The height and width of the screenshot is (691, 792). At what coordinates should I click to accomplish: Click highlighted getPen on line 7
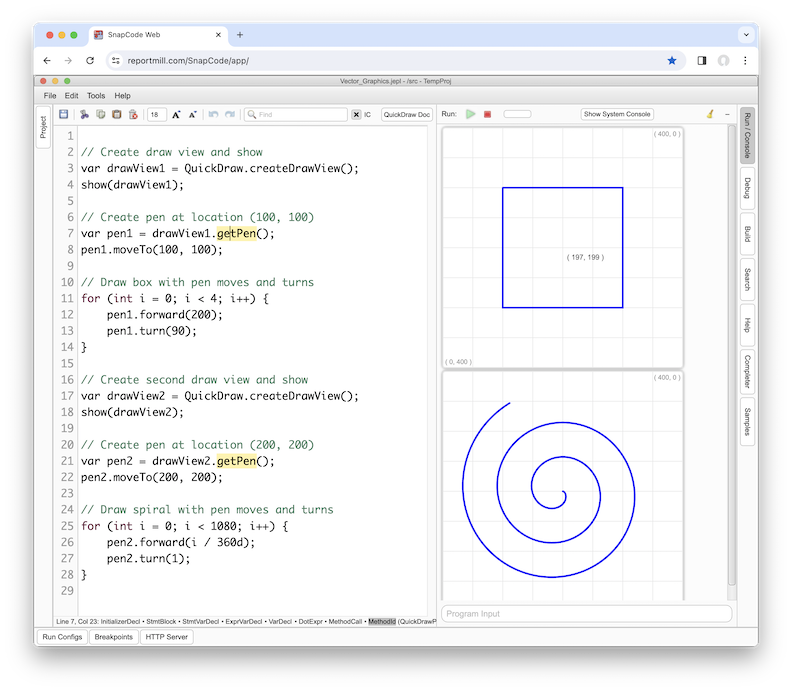click(236, 233)
